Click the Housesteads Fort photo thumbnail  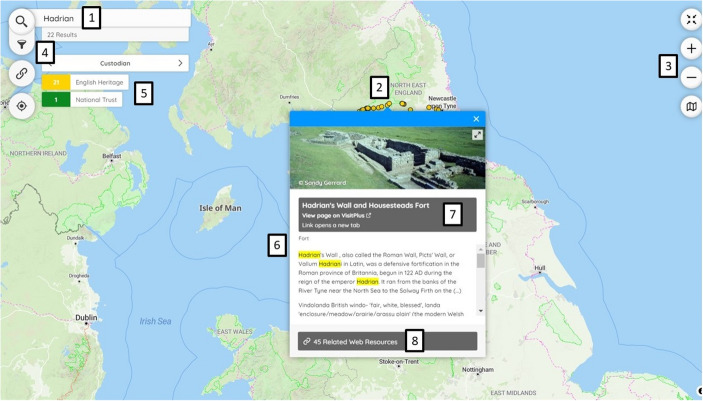[387, 157]
